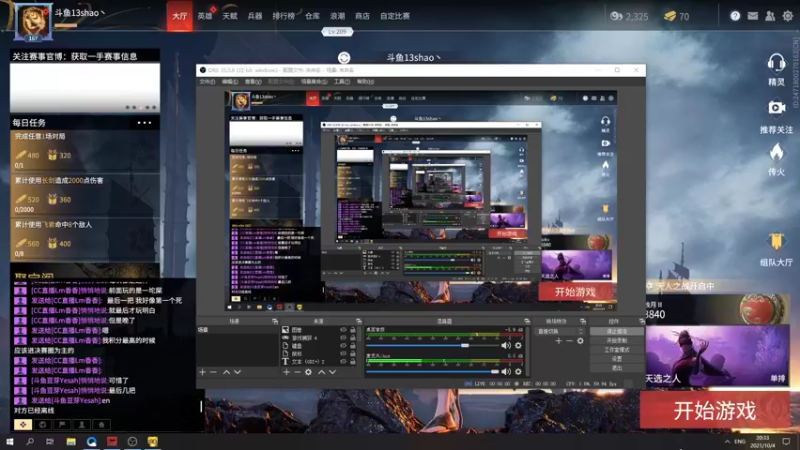
Task: Open the friends list icon
Action: click(x=770, y=16)
